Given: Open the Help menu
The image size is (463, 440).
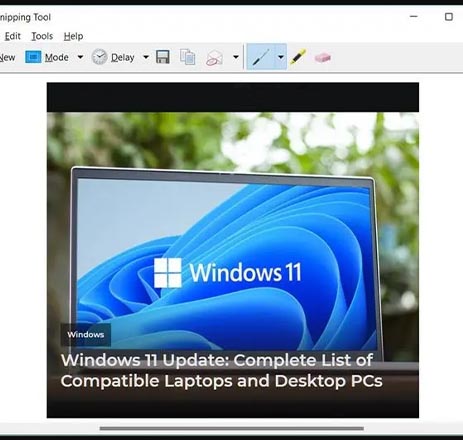Looking at the screenshot, I should coord(73,36).
